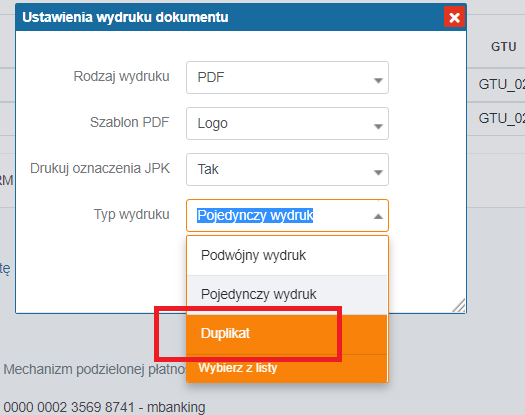The width and height of the screenshot is (525, 415).
Task: Click the PDF value in Rodzaj wydruku
Action: tap(211, 77)
